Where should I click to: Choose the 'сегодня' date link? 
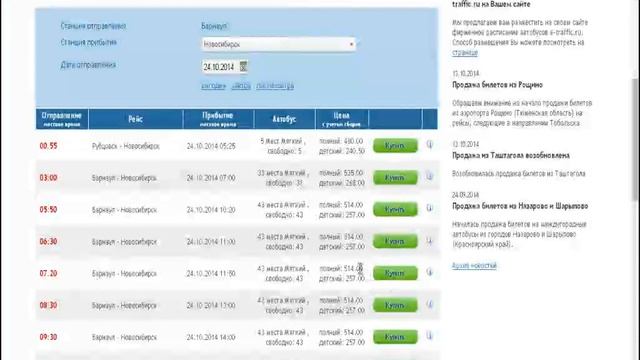(x=213, y=86)
